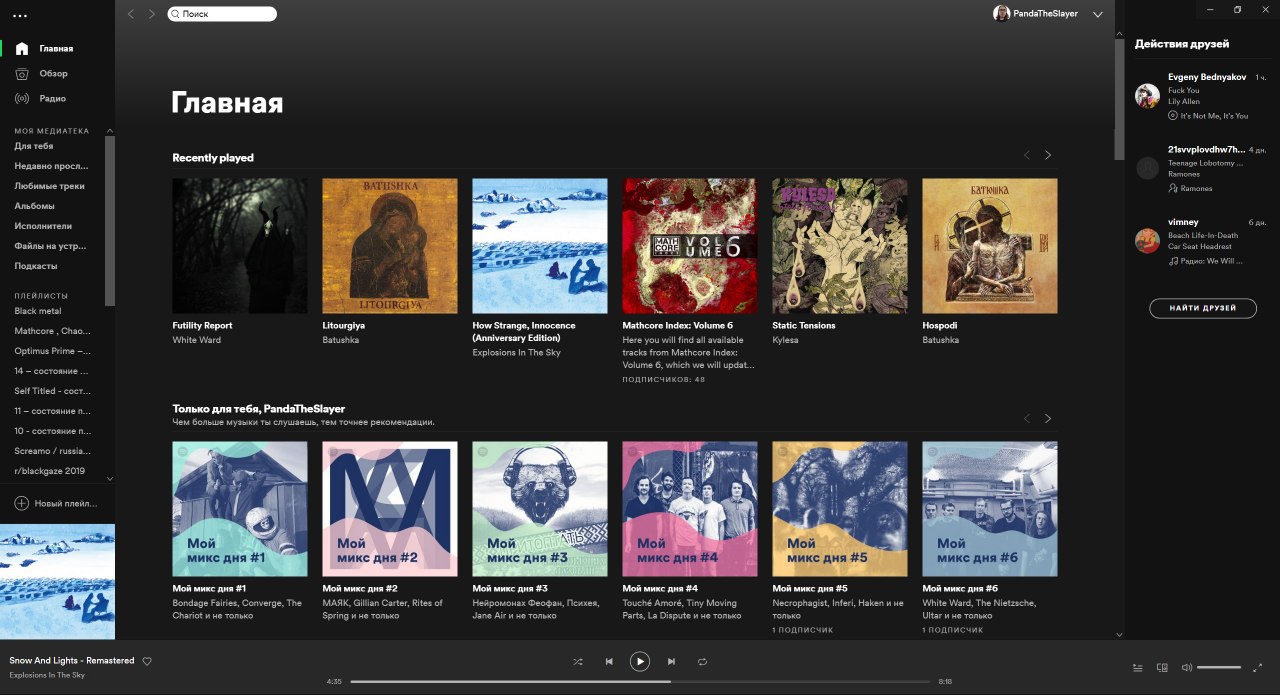
Task: Open Мой микс дня #6 title link
Action: (x=960, y=588)
